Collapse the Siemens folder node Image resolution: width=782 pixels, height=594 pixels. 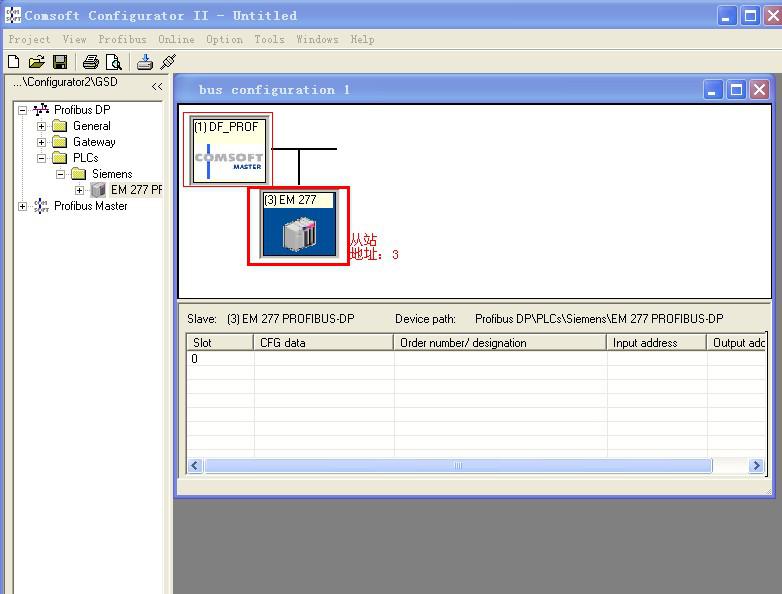[x=60, y=174]
